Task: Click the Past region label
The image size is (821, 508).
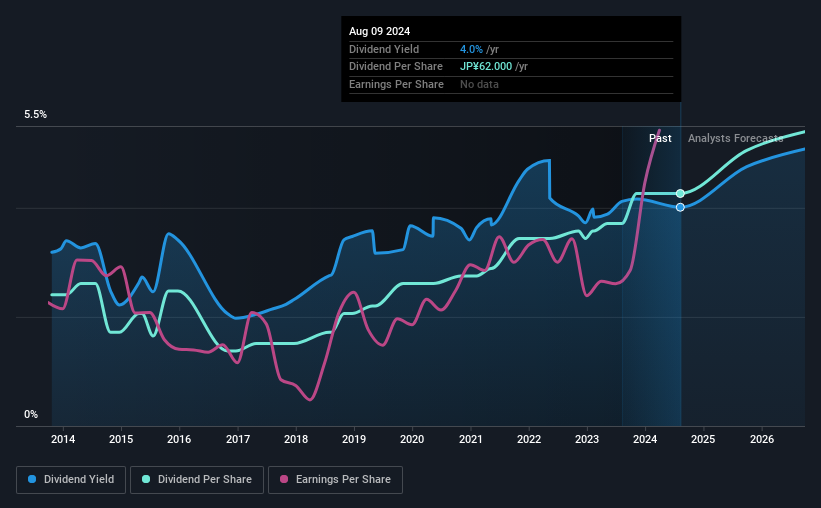Action: point(660,138)
